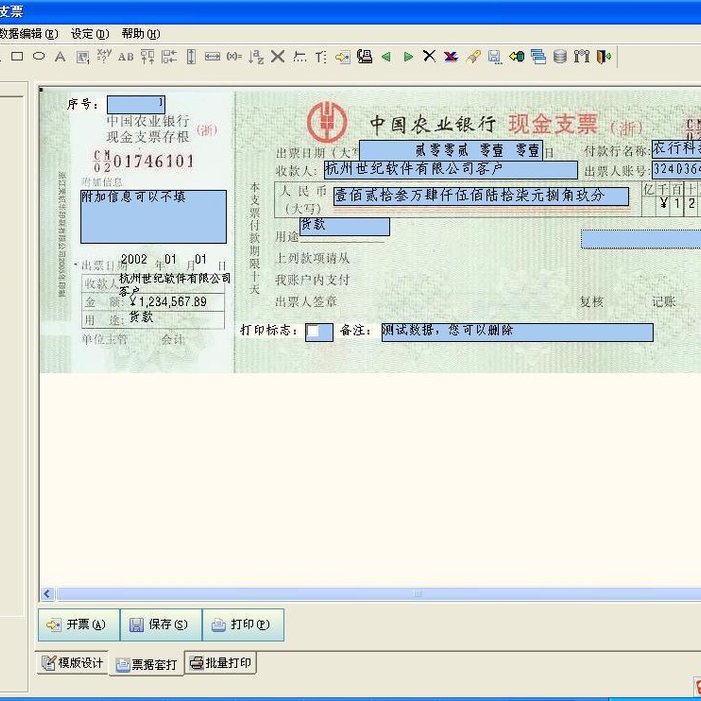Switch to the 模版设计 tab
701x701 pixels.
(x=72, y=663)
